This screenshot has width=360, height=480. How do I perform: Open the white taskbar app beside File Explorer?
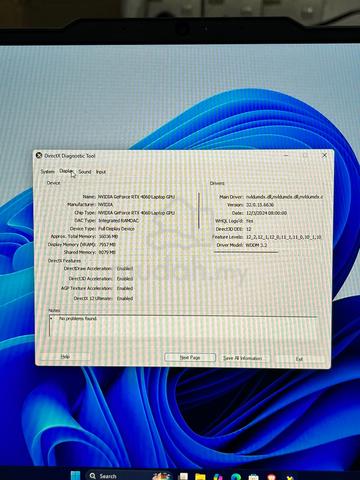pyautogui.click(x=183, y=477)
